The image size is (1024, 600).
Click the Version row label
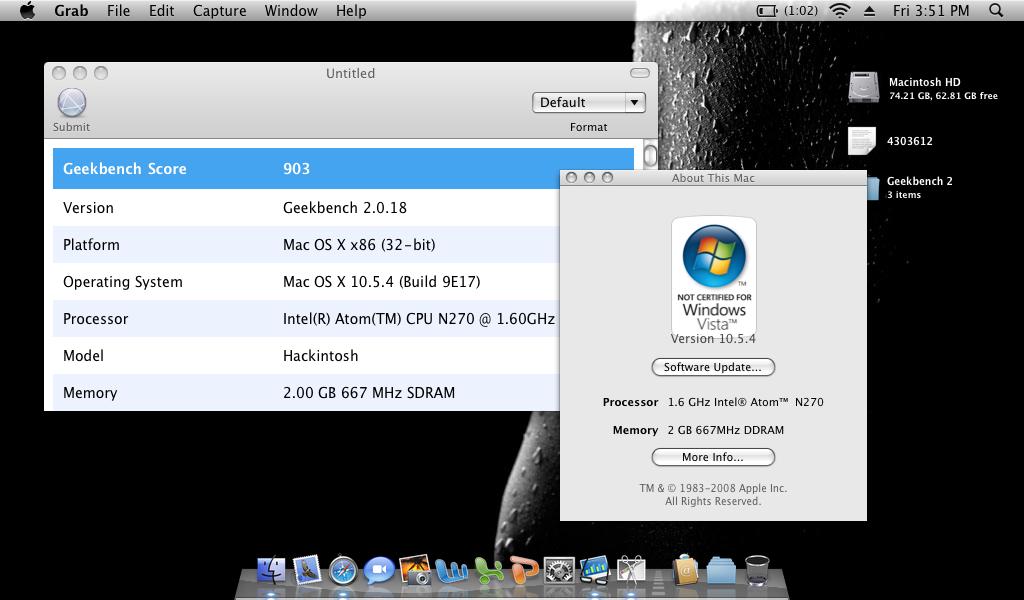tap(88, 208)
